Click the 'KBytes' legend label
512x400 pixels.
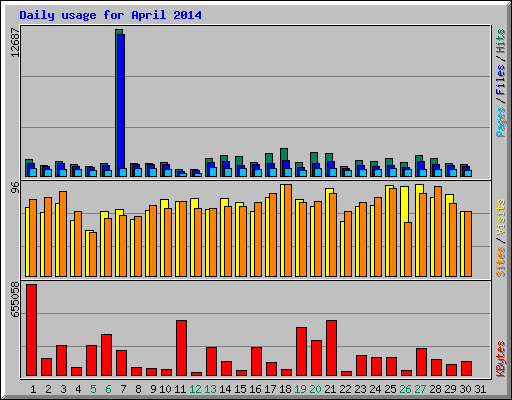(x=501, y=359)
